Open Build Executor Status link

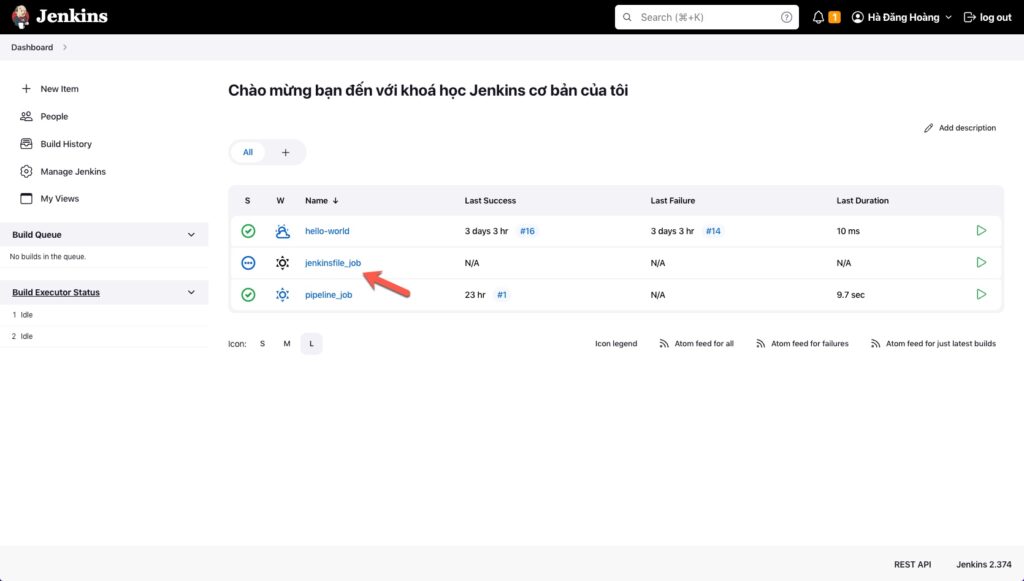click(56, 292)
